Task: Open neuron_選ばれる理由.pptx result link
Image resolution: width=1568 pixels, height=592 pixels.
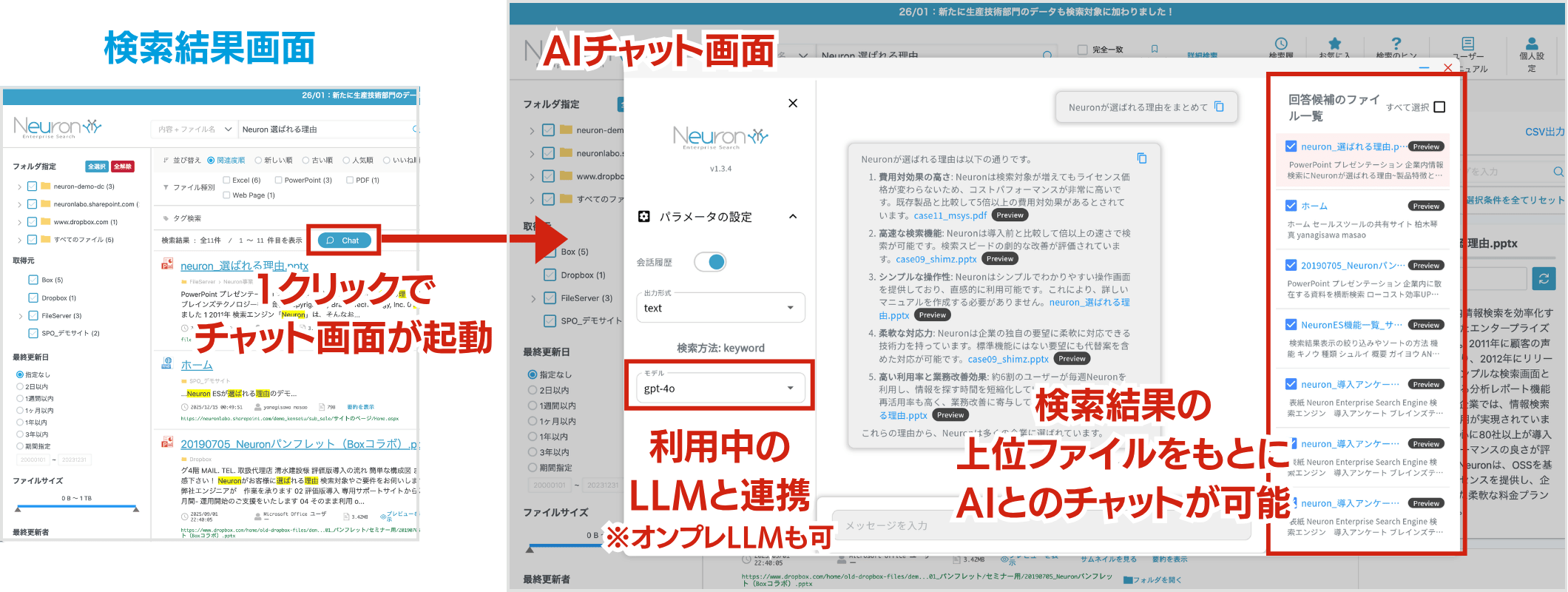Action: coord(244,266)
